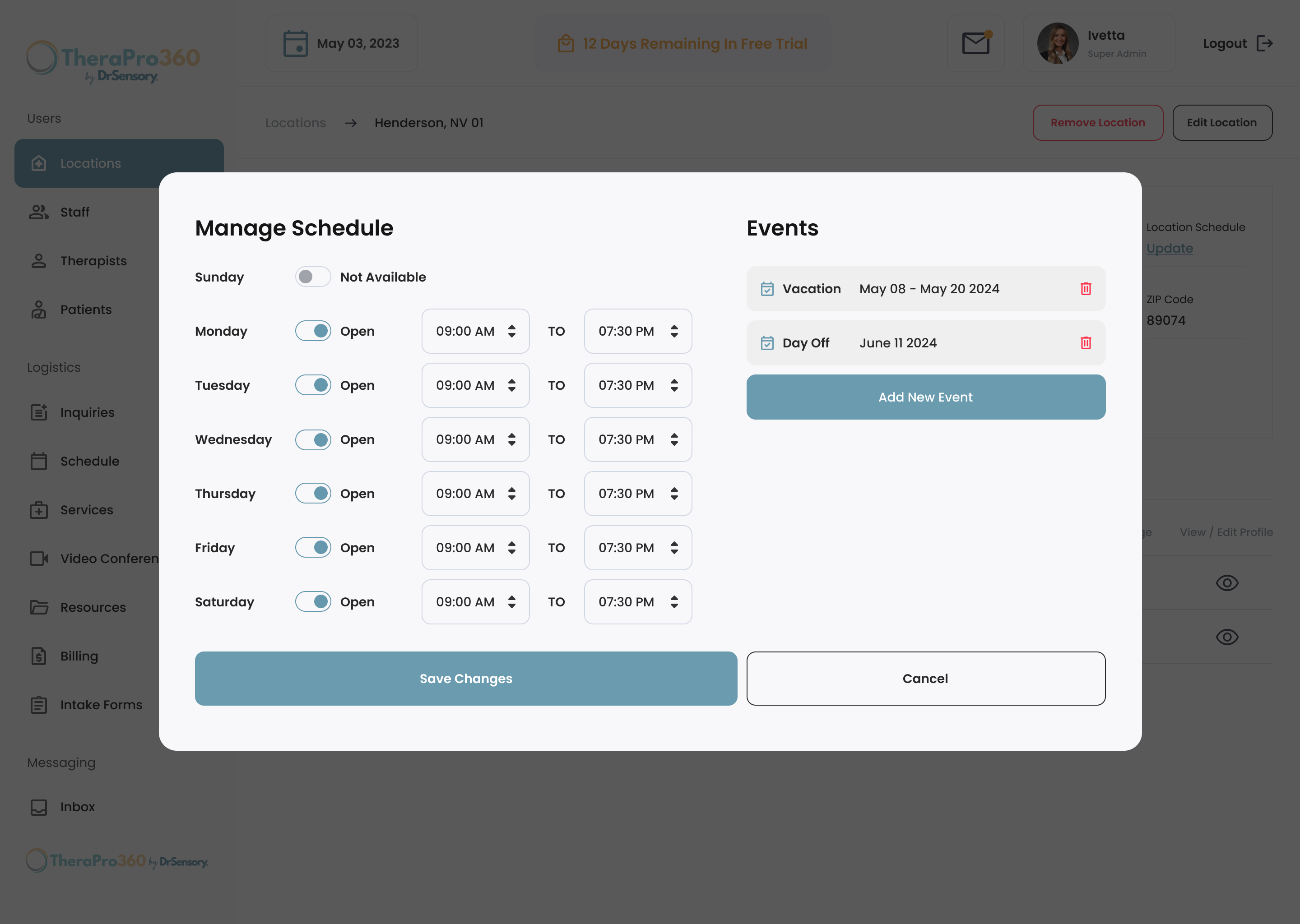Go to Inquiries in sidebar
Screen dimensions: 1300x924
(x=87, y=412)
